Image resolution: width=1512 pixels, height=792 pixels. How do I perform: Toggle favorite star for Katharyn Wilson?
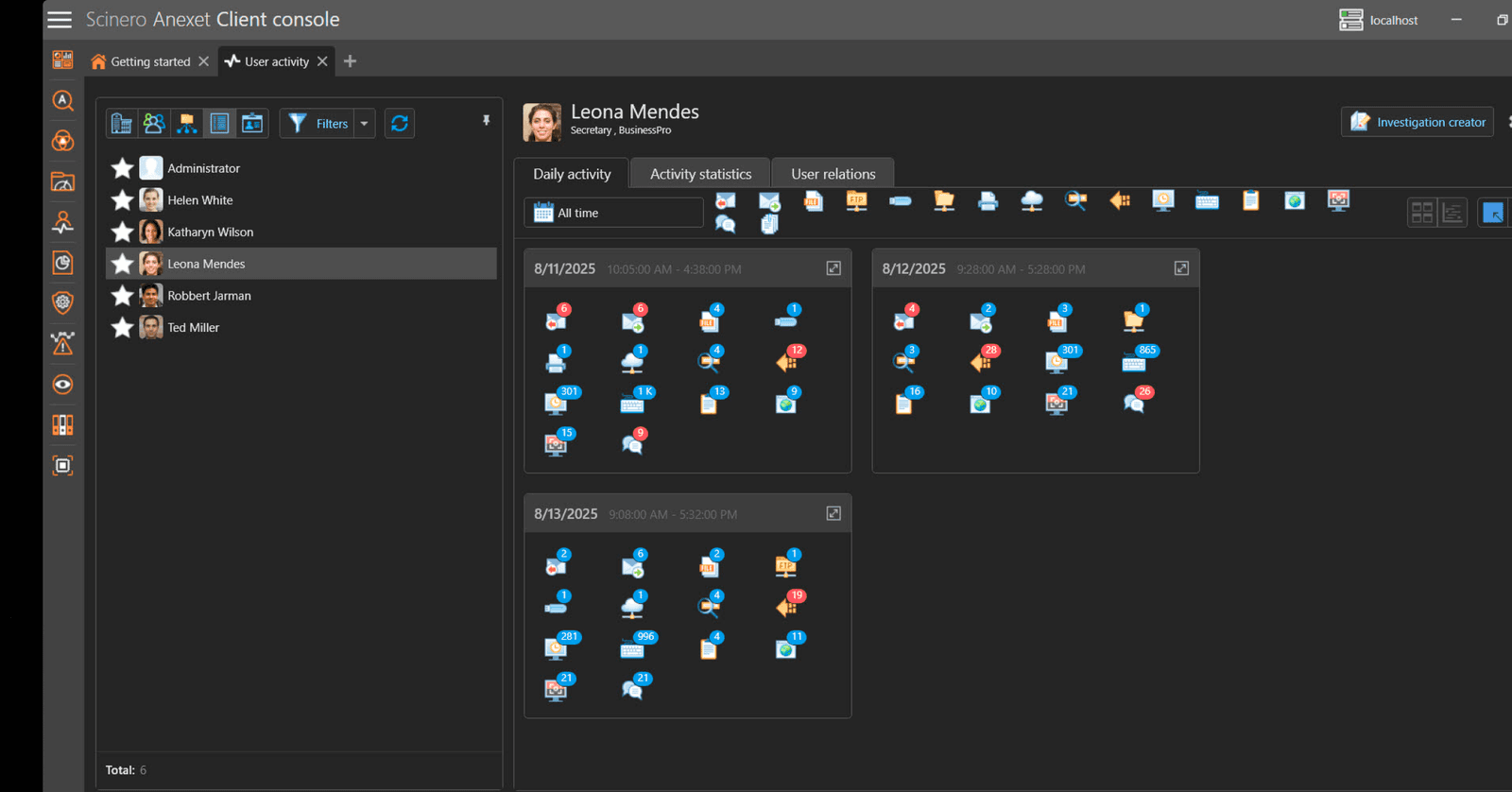tap(122, 232)
